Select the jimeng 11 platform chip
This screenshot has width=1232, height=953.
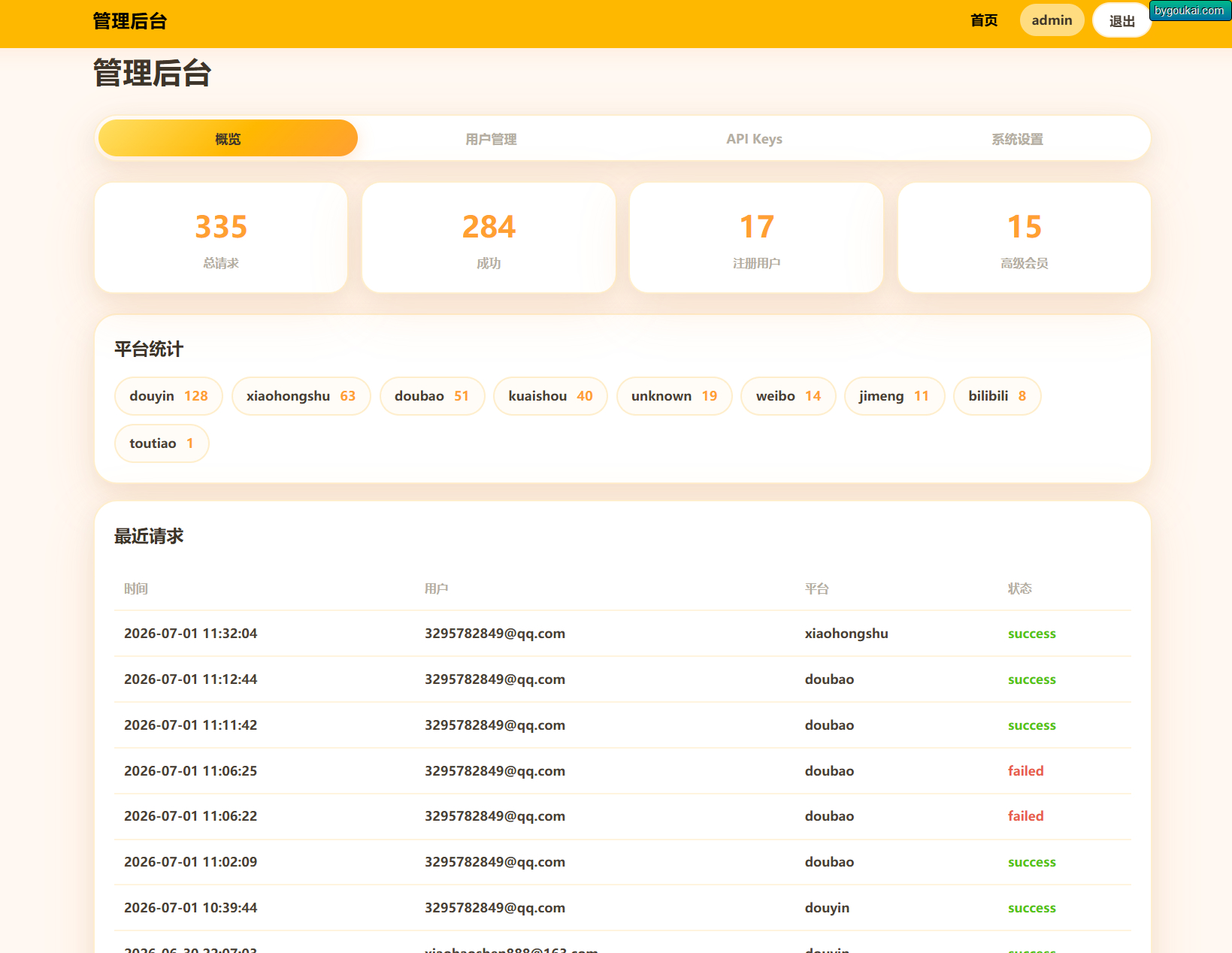click(894, 396)
